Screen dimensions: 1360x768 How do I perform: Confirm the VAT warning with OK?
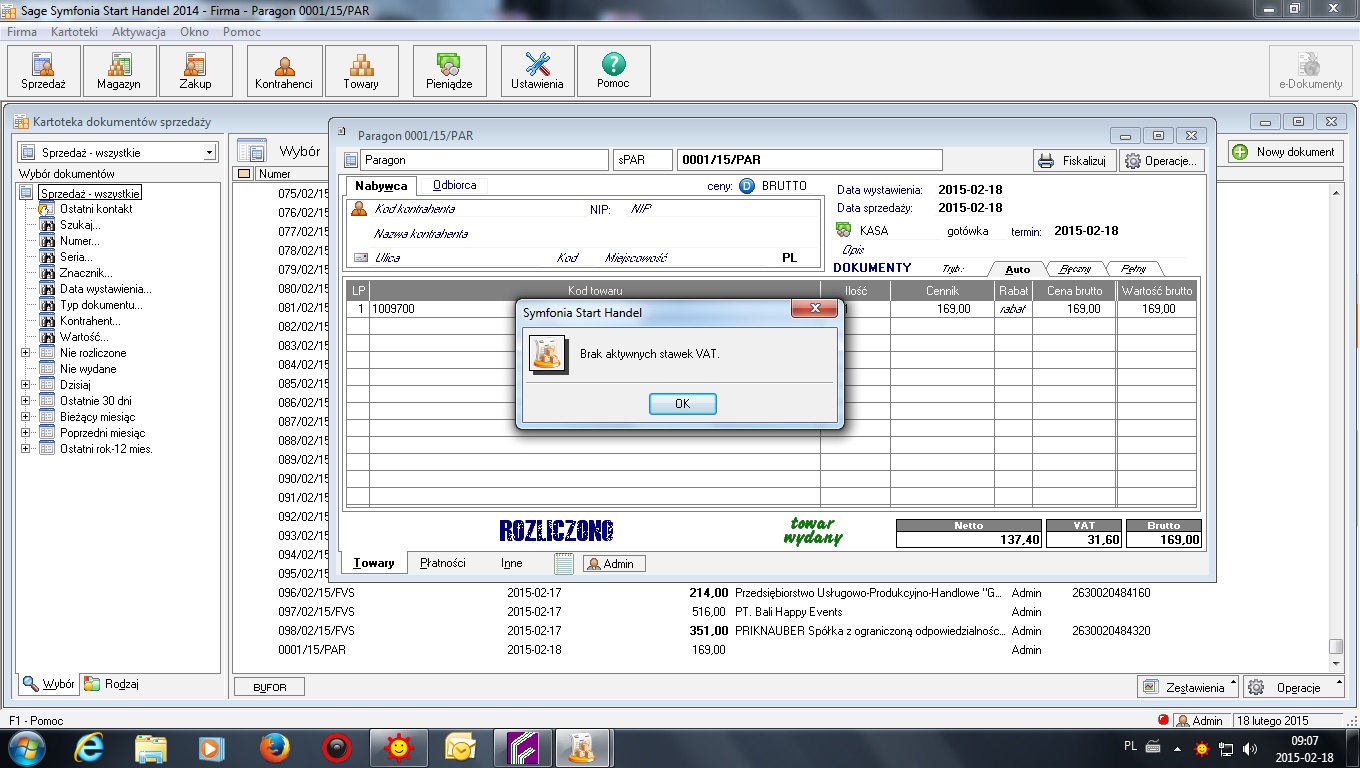click(x=682, y=404)
